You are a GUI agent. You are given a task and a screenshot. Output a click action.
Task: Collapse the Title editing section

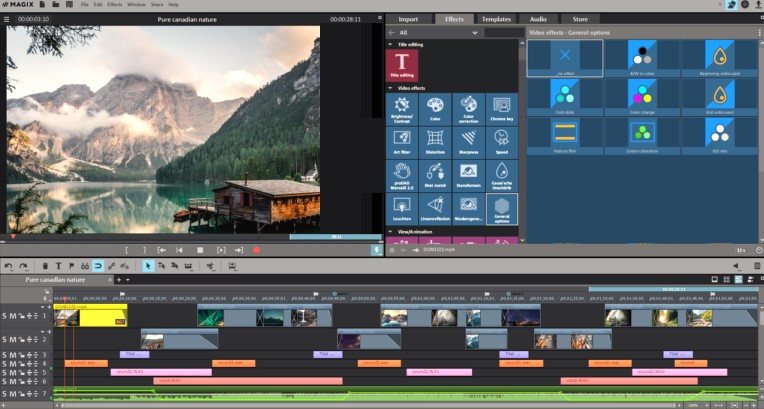[390, 44]
